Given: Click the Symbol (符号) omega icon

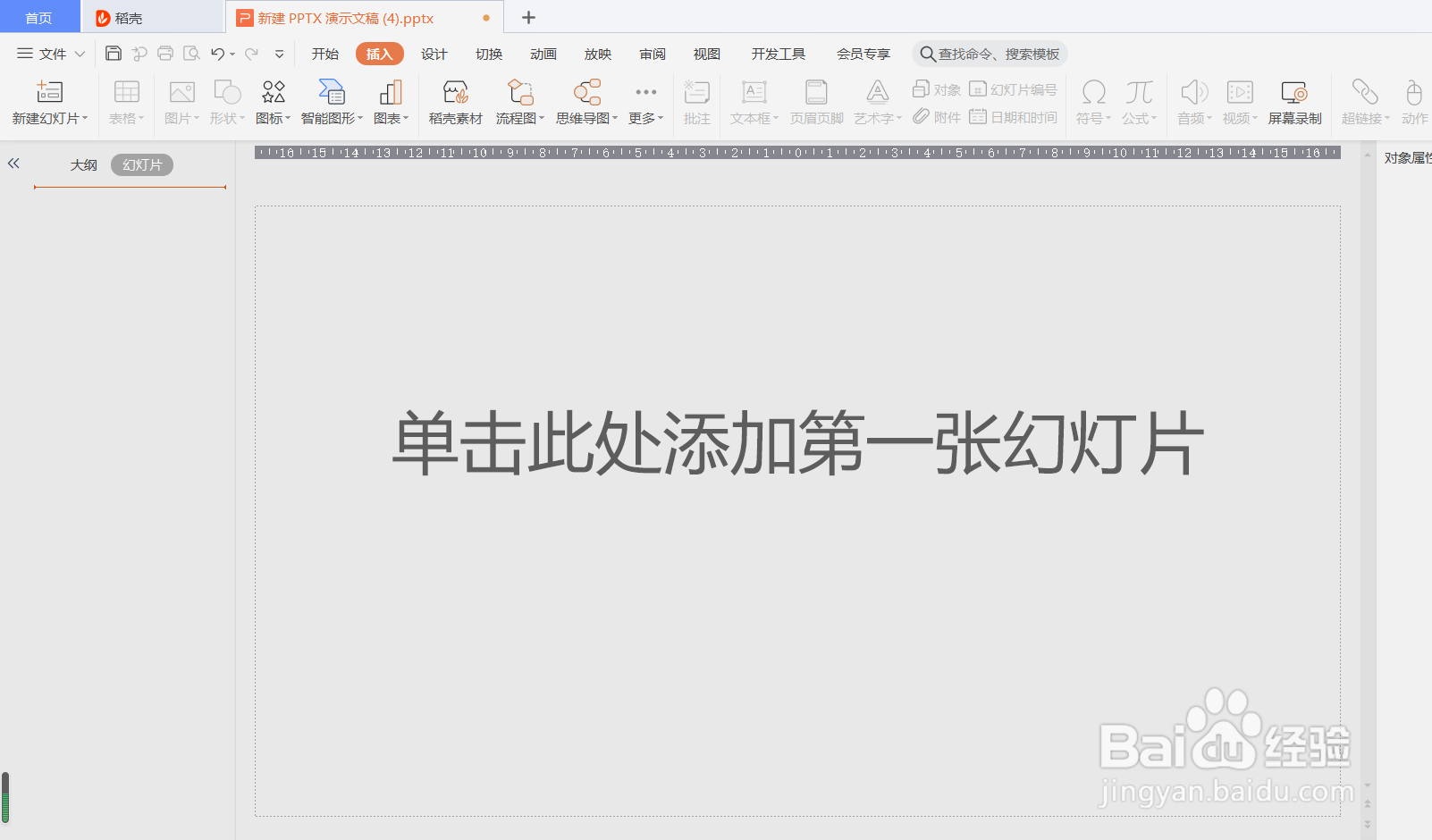Looking at the screenshot, I should coord(1094,92).
